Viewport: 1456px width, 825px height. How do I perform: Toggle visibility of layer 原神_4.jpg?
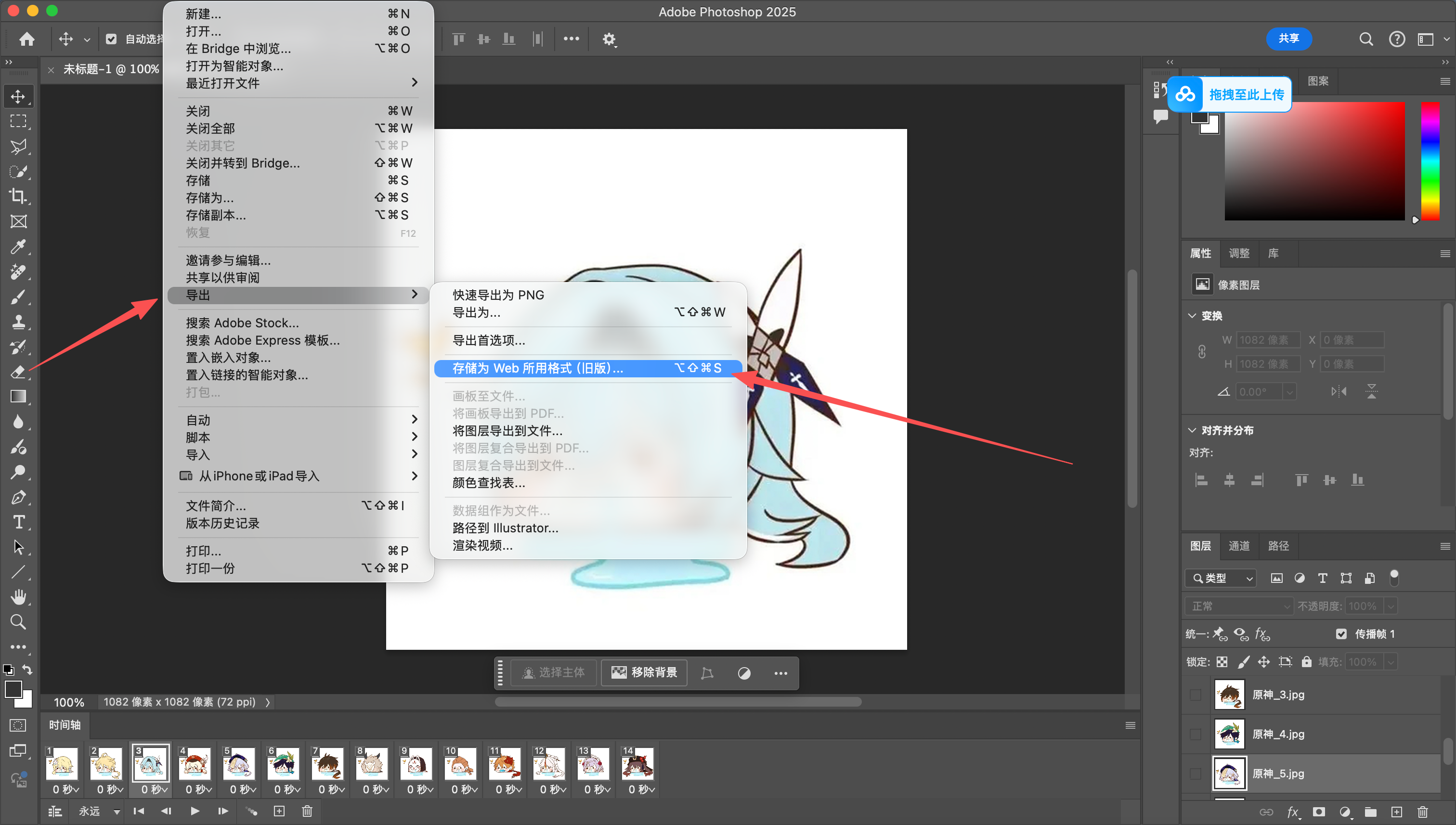[1196, 734]
